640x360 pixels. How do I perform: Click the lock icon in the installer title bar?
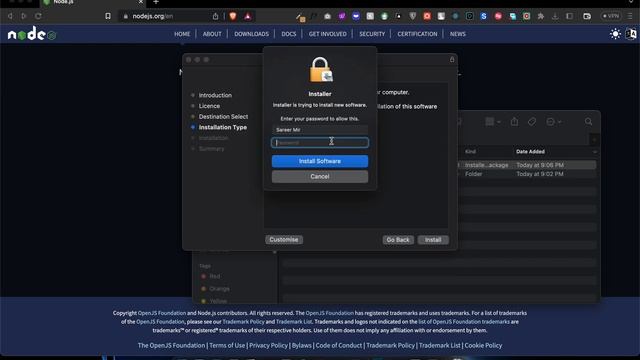tap(452, 60)
